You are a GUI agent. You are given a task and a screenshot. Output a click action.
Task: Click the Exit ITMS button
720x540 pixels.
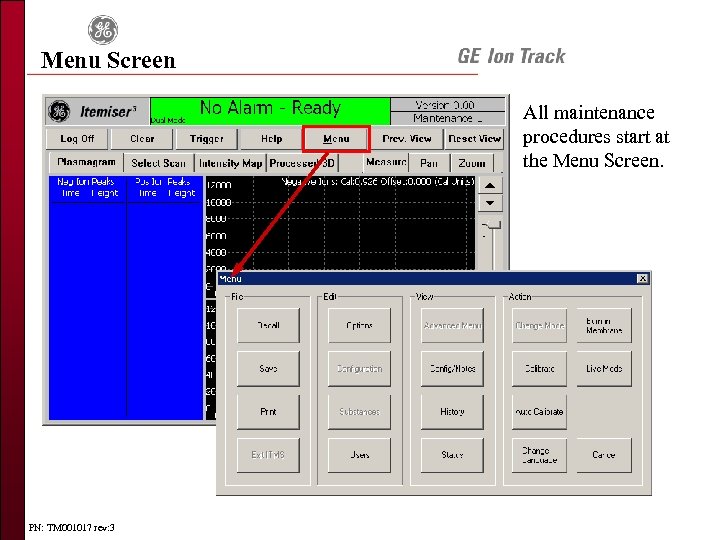coord(268,455)
